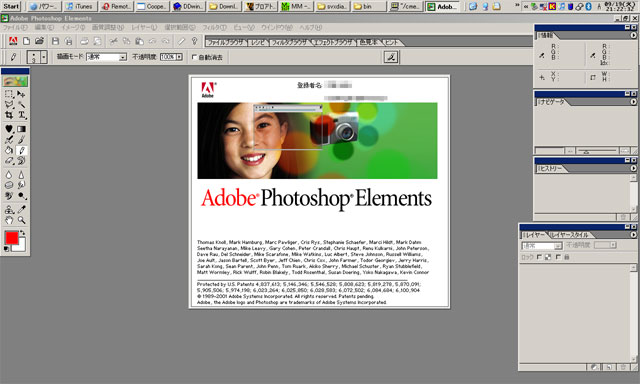Select the Hand tool
Screen dimensions: 640x384
(9, 220)
